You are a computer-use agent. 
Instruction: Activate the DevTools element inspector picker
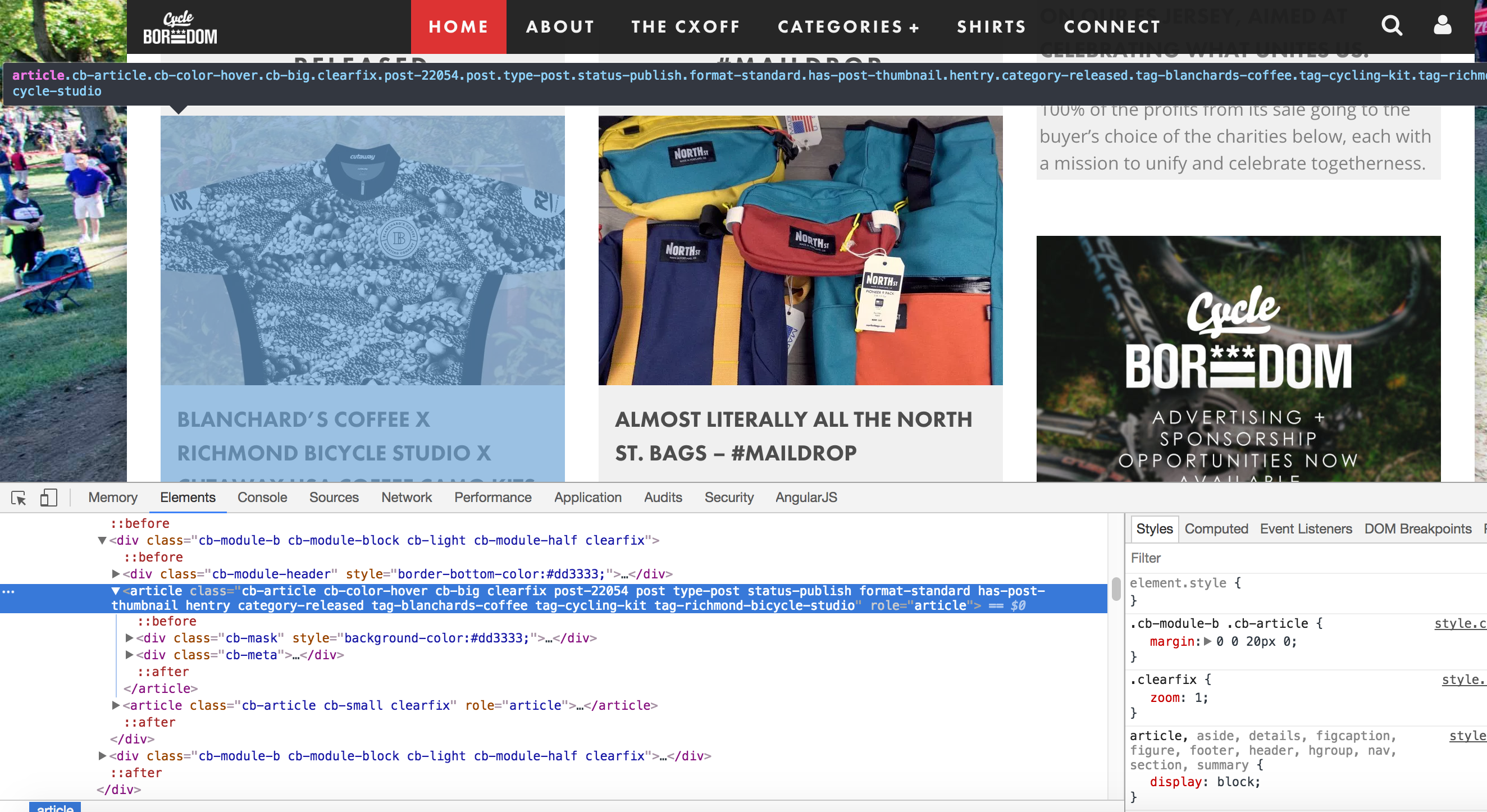pyautogui.click(x=19, y=498)
